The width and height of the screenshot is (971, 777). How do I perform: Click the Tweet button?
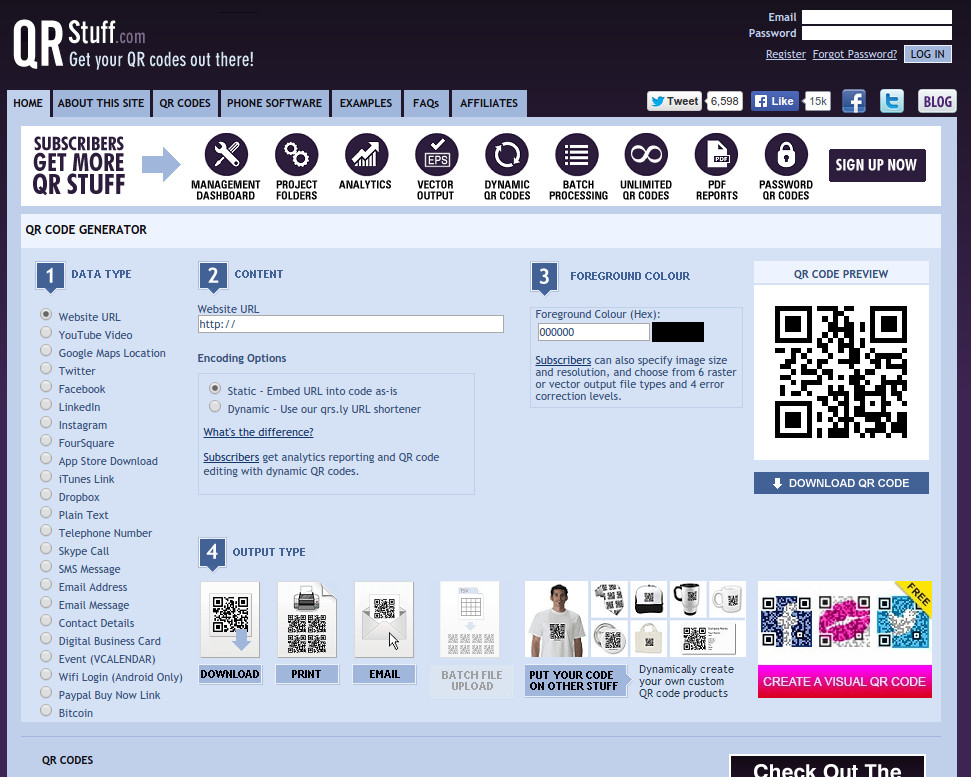point(674,101)
